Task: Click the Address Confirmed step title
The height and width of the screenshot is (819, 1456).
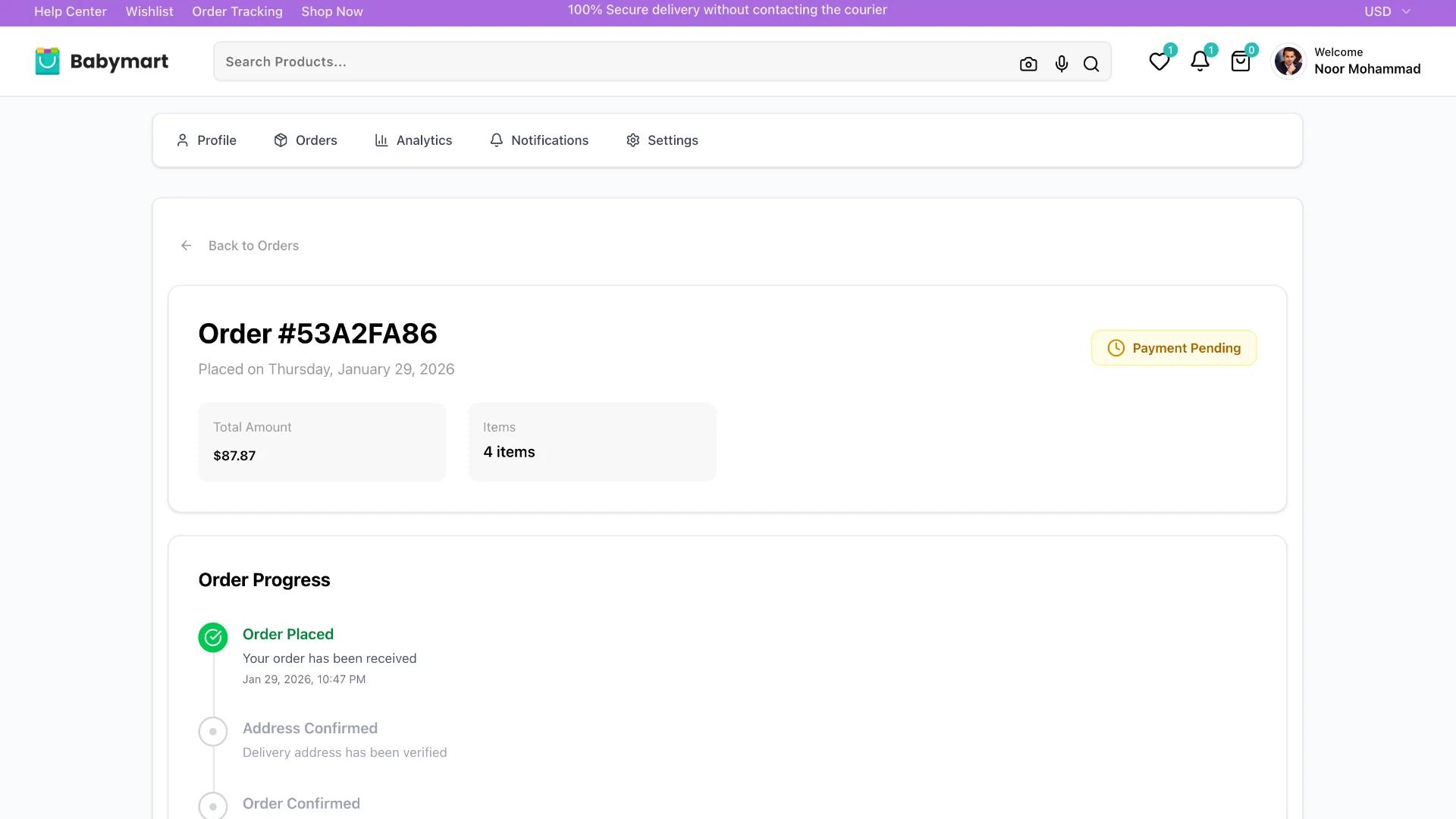Action: pyautogui.click(x=310, y=728)
